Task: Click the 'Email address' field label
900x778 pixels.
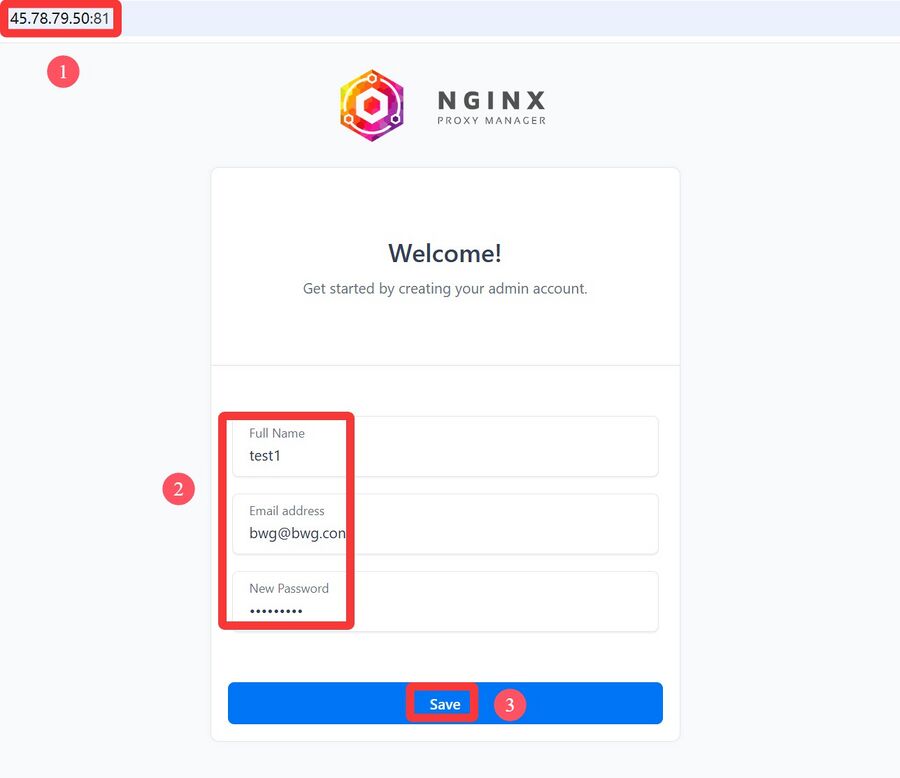Action: pos(286,511)
